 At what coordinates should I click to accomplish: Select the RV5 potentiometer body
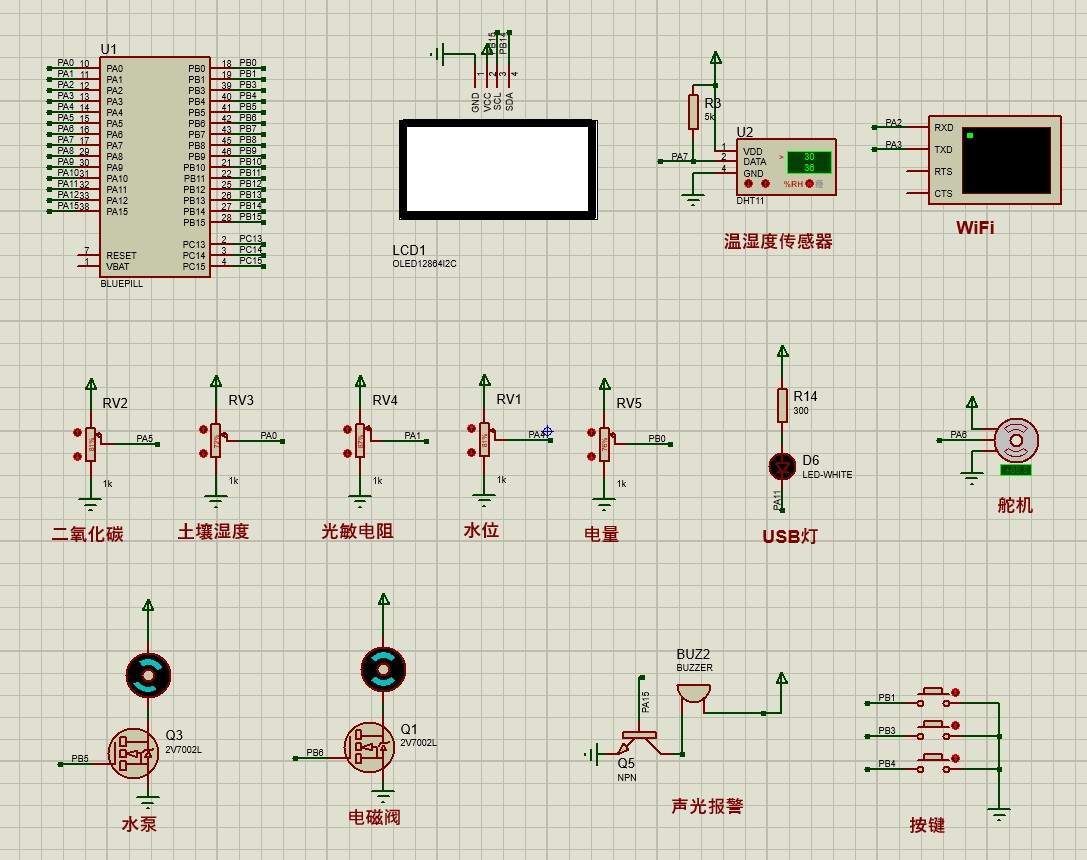(605, 444)
